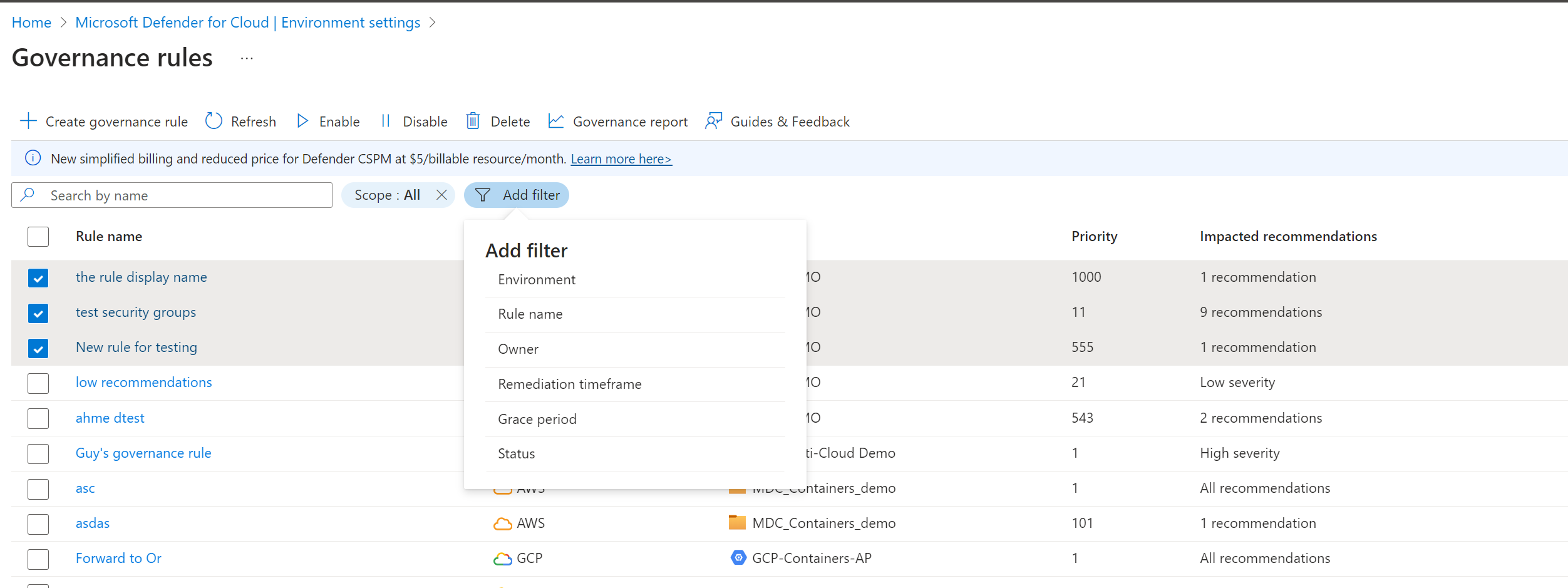1568x588 pixels.
Task: Open 'Forward to Or' rule link
Action: click(118, 558)
